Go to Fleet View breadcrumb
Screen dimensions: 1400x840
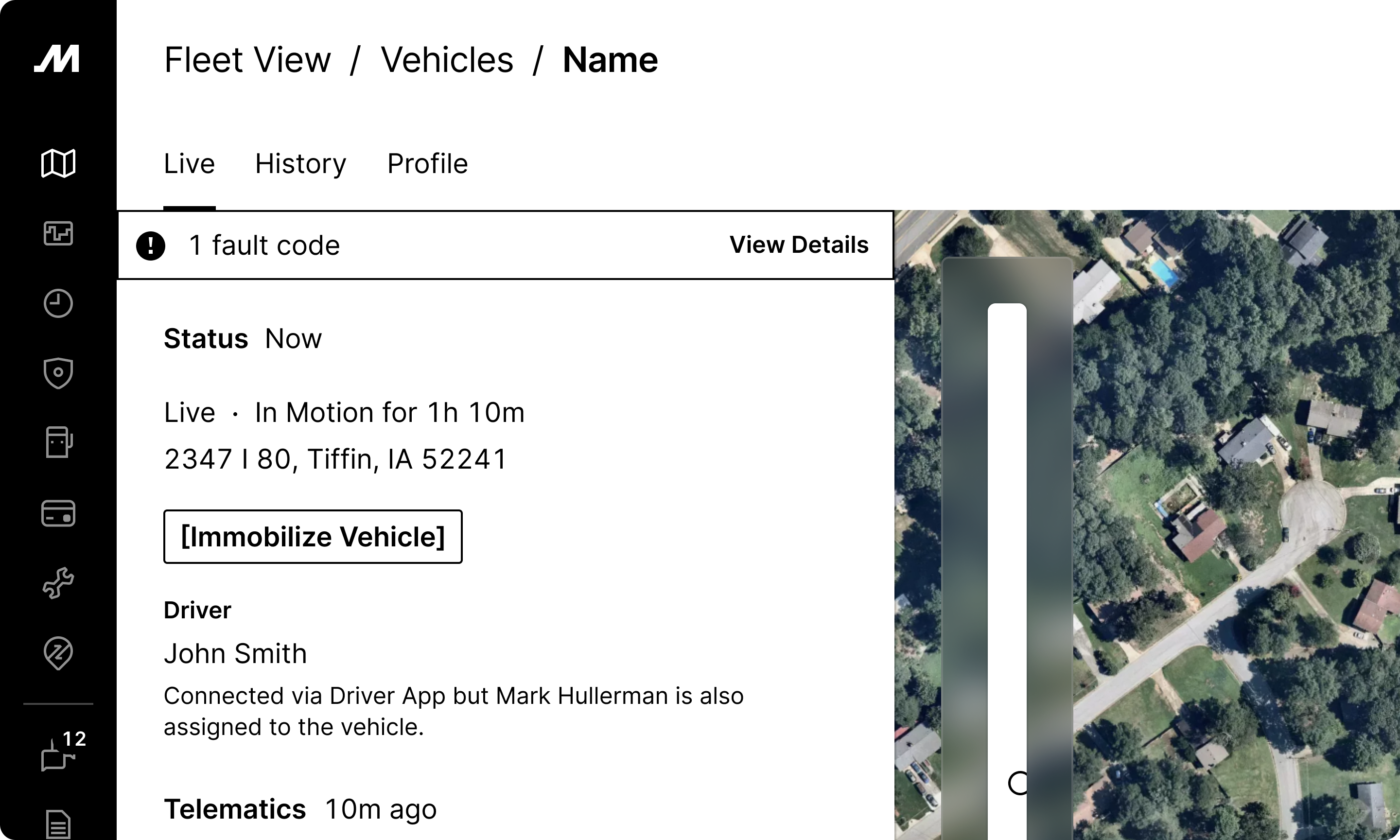coord(247,60)
